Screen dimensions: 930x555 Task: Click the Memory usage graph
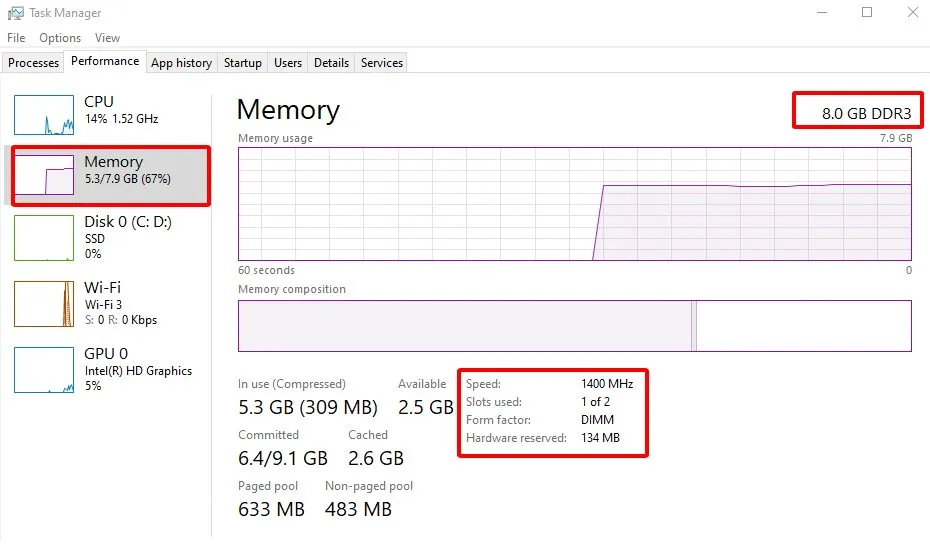pyautogui.click(x=574, y=204)
